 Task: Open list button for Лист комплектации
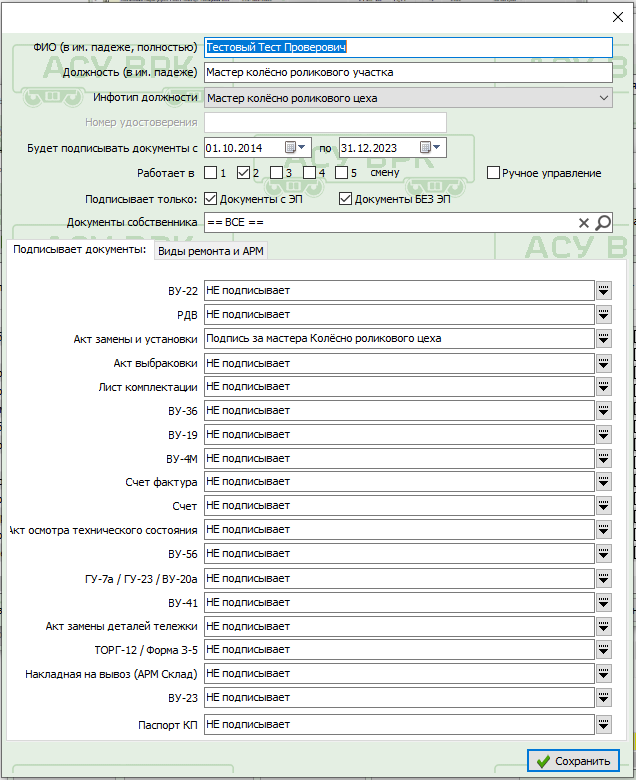click(604, 387)
